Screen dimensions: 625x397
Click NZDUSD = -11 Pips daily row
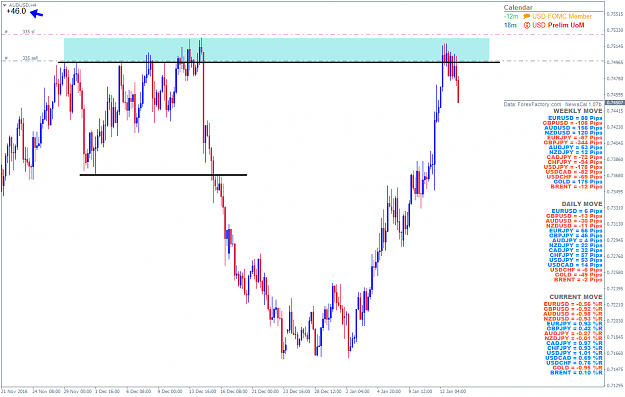click(574, 226)
